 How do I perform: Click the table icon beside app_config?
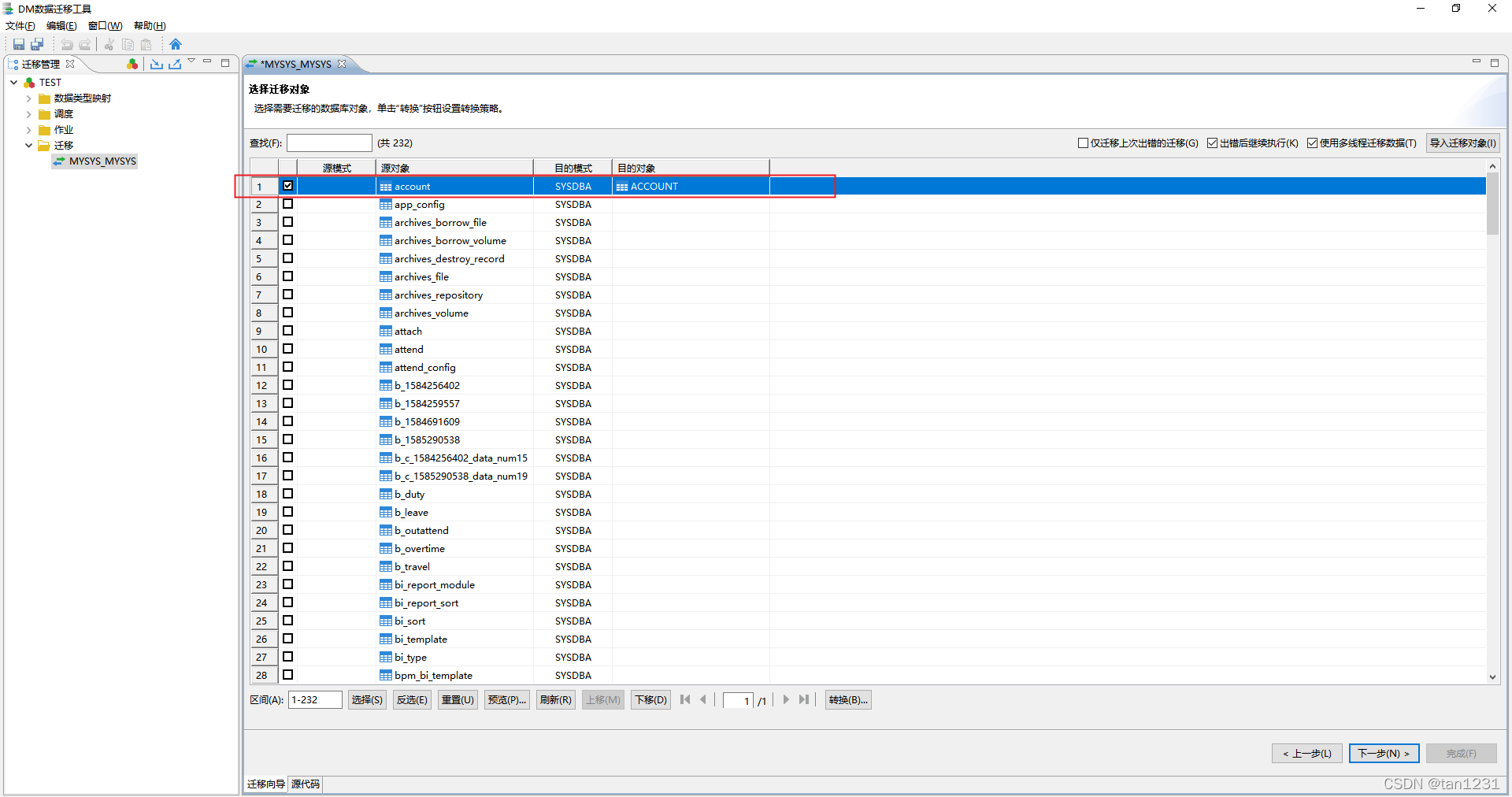click(386, 204)
